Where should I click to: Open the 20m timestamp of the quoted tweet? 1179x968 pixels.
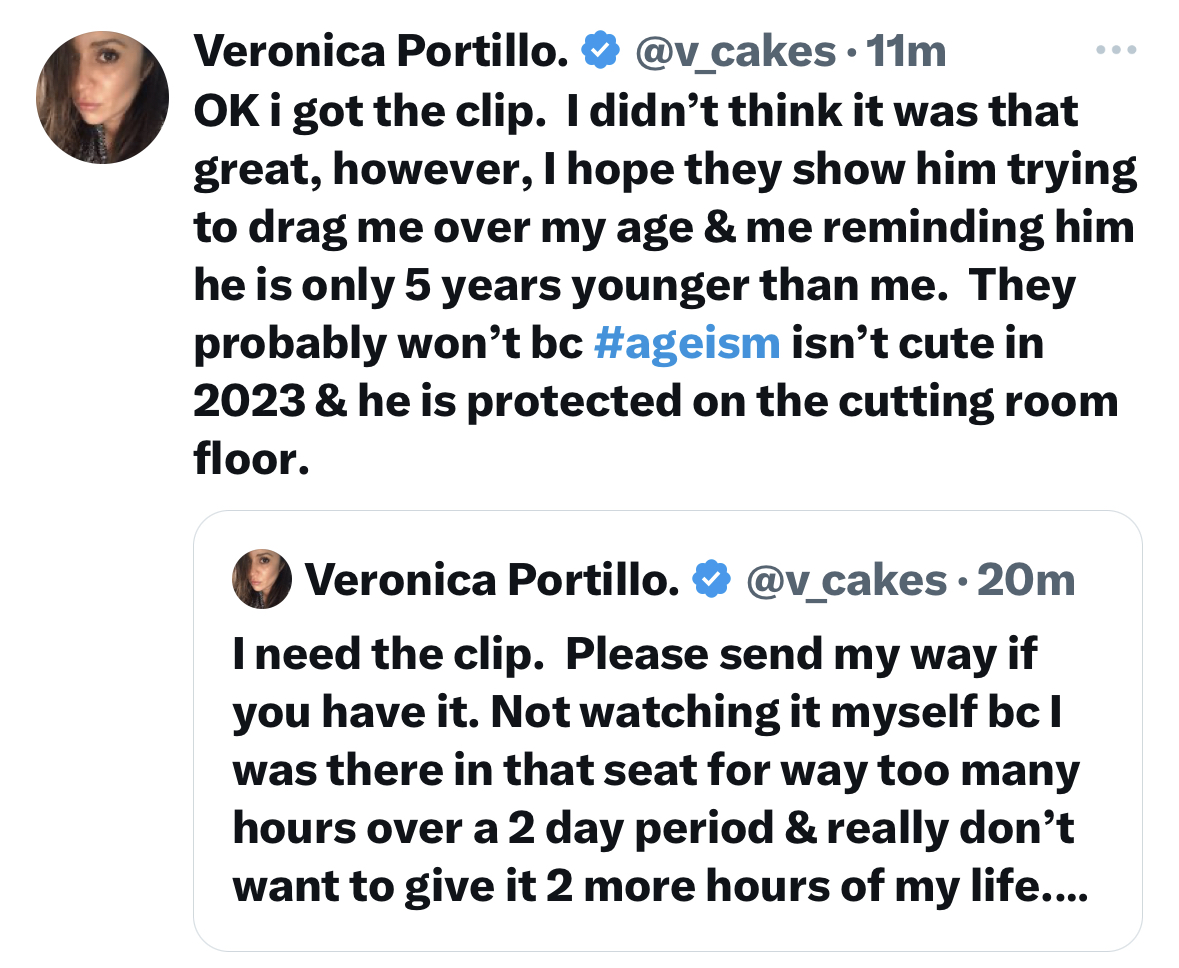click(x=1026, y=580)
